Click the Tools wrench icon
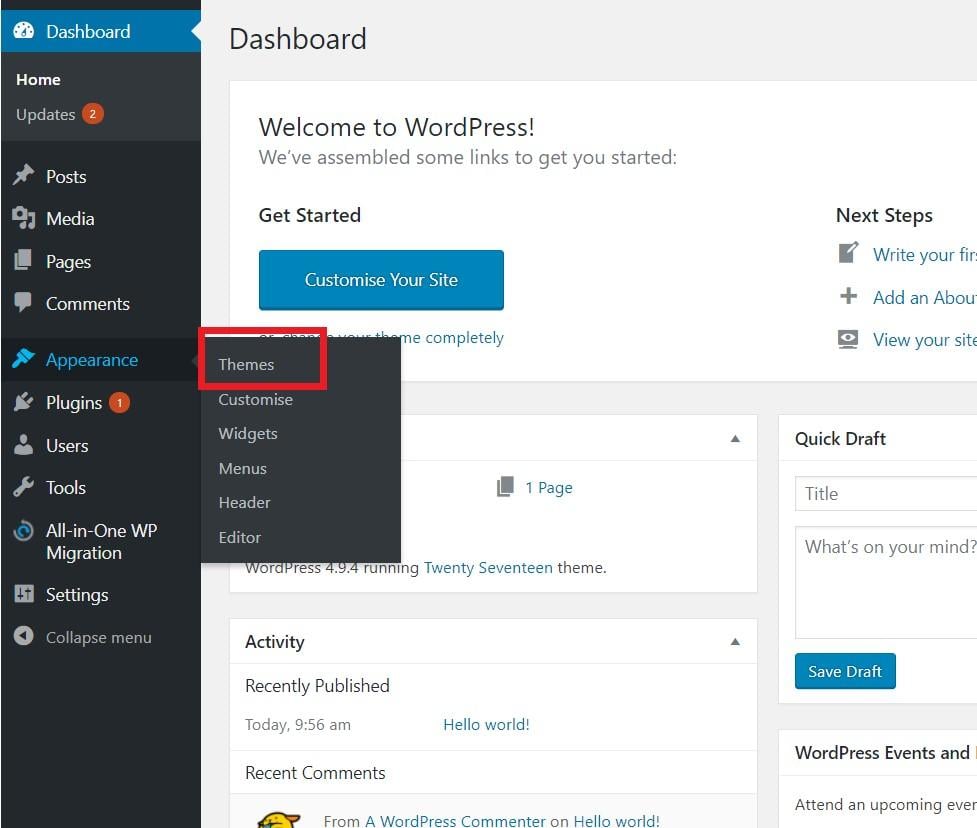977x828 pixels. click(23, 487)
